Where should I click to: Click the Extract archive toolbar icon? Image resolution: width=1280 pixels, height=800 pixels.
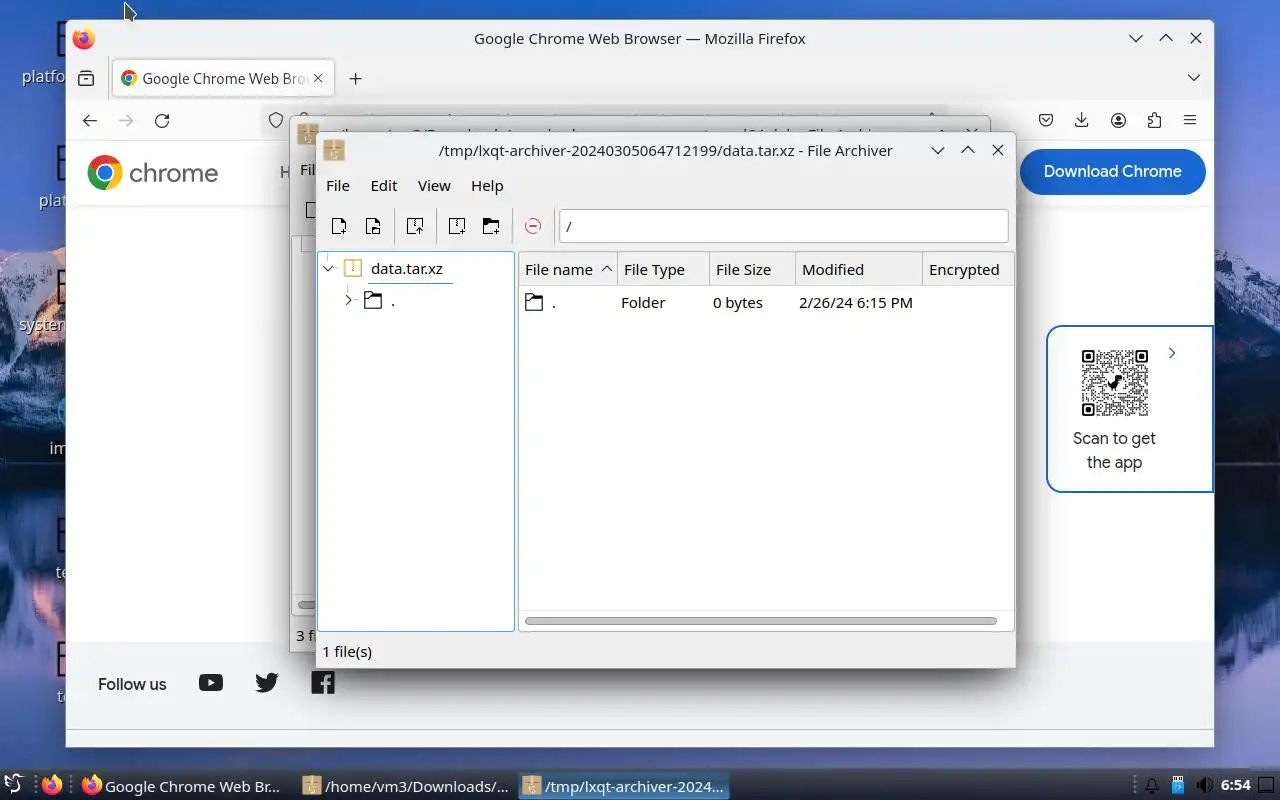[415, 226]
